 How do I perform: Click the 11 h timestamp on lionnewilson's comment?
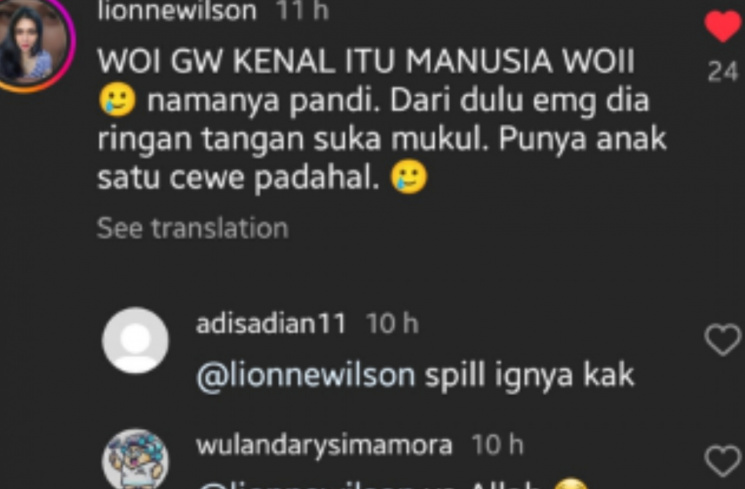(x=303, y=10)
